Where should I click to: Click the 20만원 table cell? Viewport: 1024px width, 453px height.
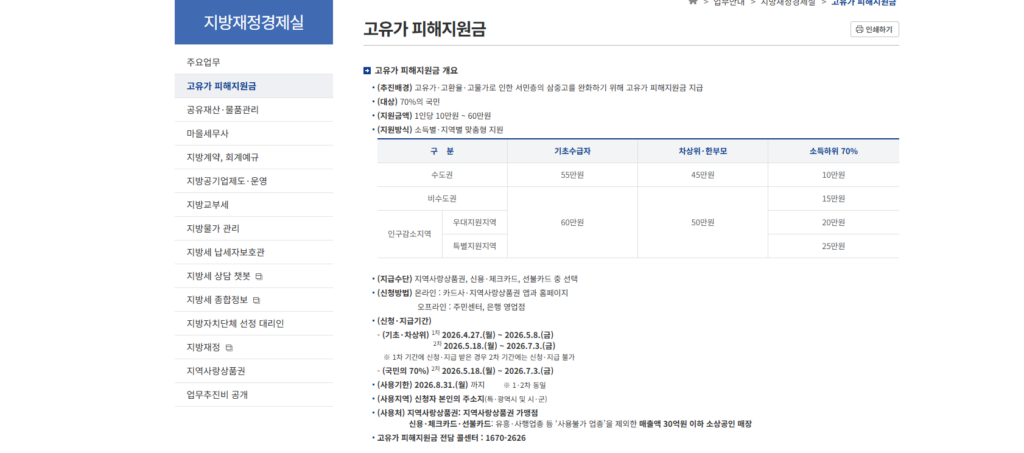click(833, 223)
